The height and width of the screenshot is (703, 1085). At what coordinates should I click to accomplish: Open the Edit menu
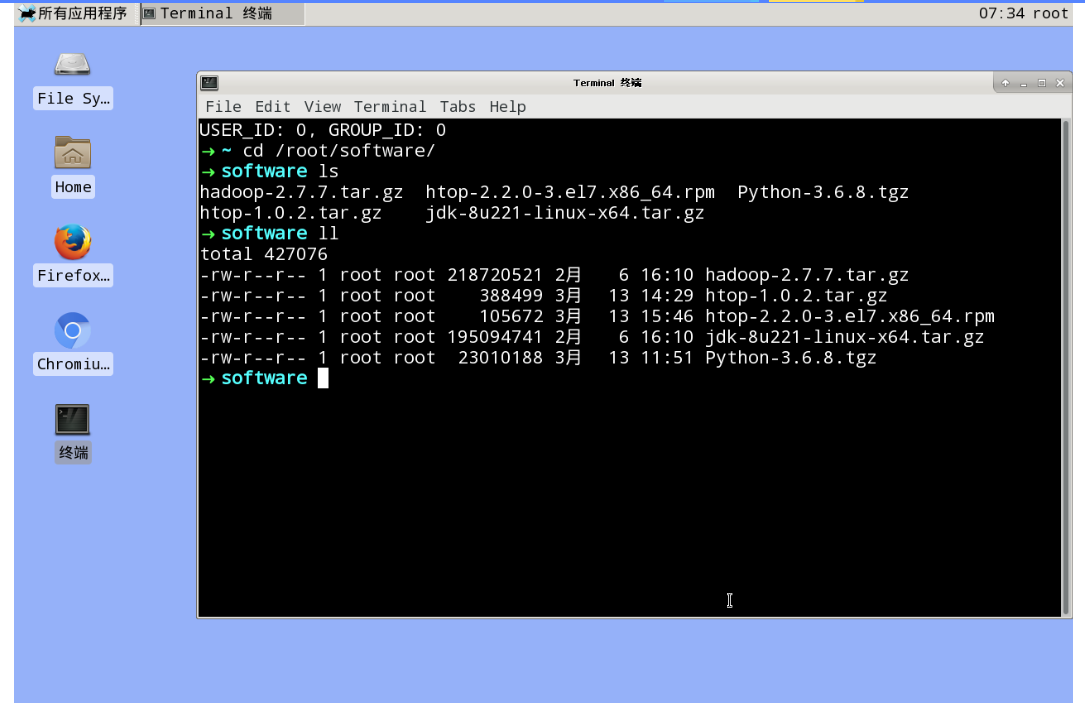tap(273, 107)
